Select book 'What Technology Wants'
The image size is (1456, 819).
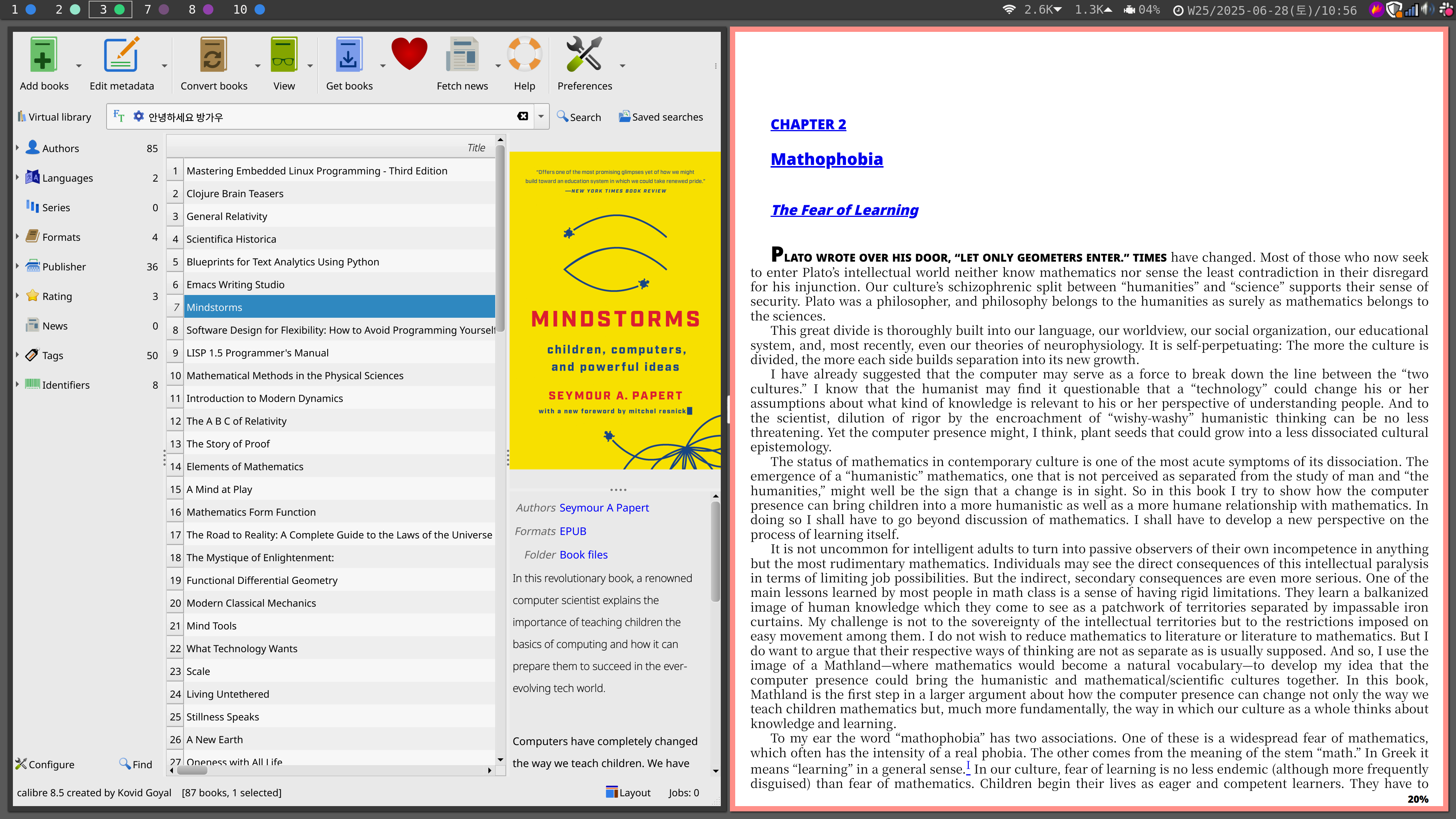tap(339, 648)
